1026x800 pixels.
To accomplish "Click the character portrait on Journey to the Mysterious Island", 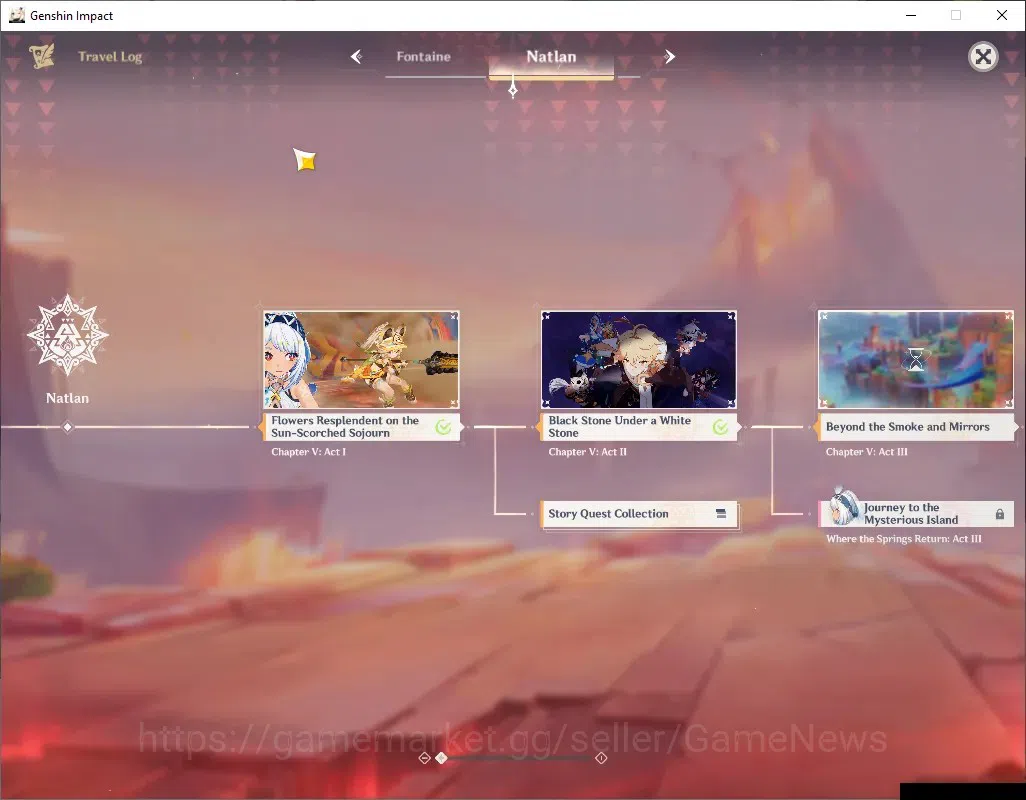I will point(842,507).
